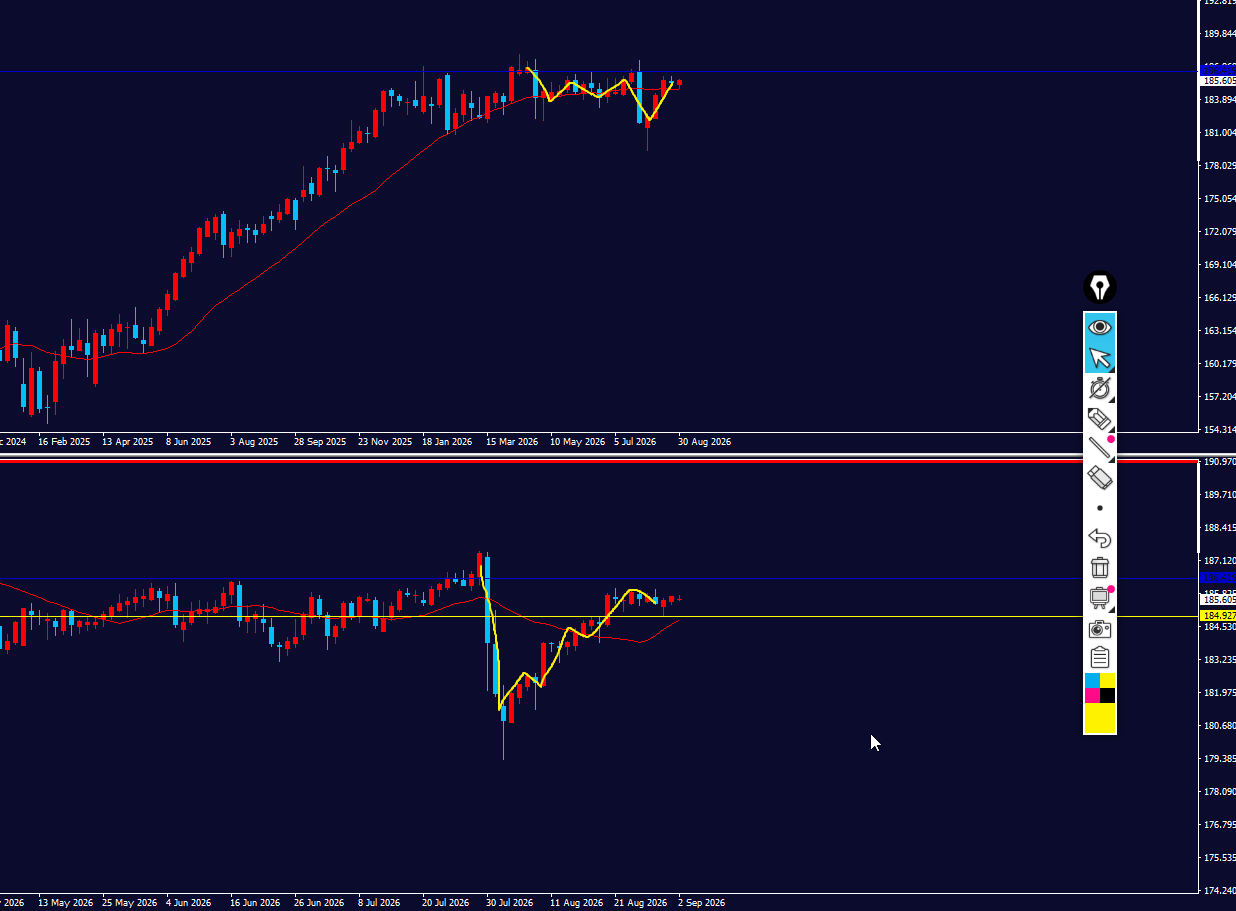
Task: Click the crossed-out stopwatch icon
Action: 1100,388
